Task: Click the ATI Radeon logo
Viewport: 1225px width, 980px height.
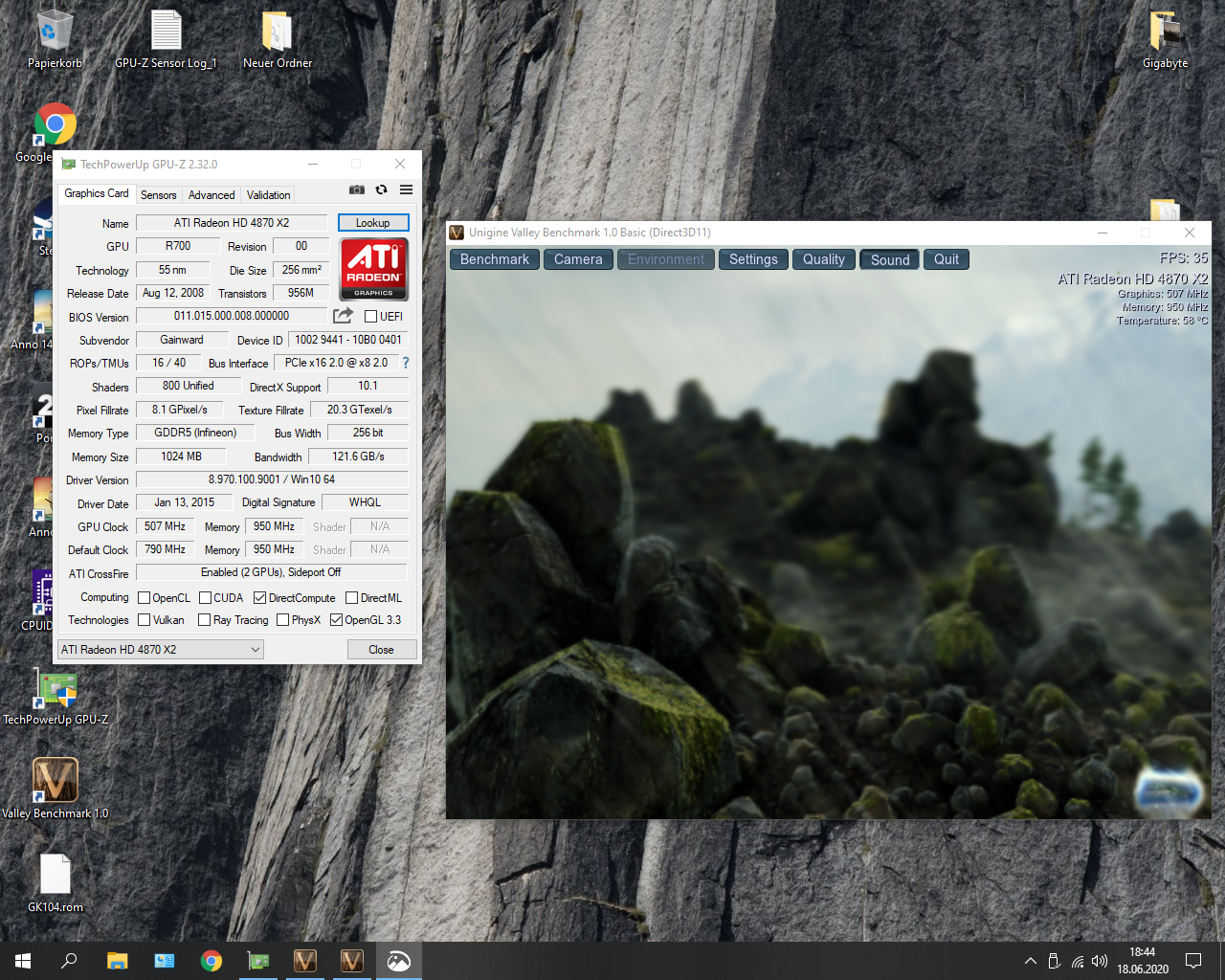Action: click(374, 269)
